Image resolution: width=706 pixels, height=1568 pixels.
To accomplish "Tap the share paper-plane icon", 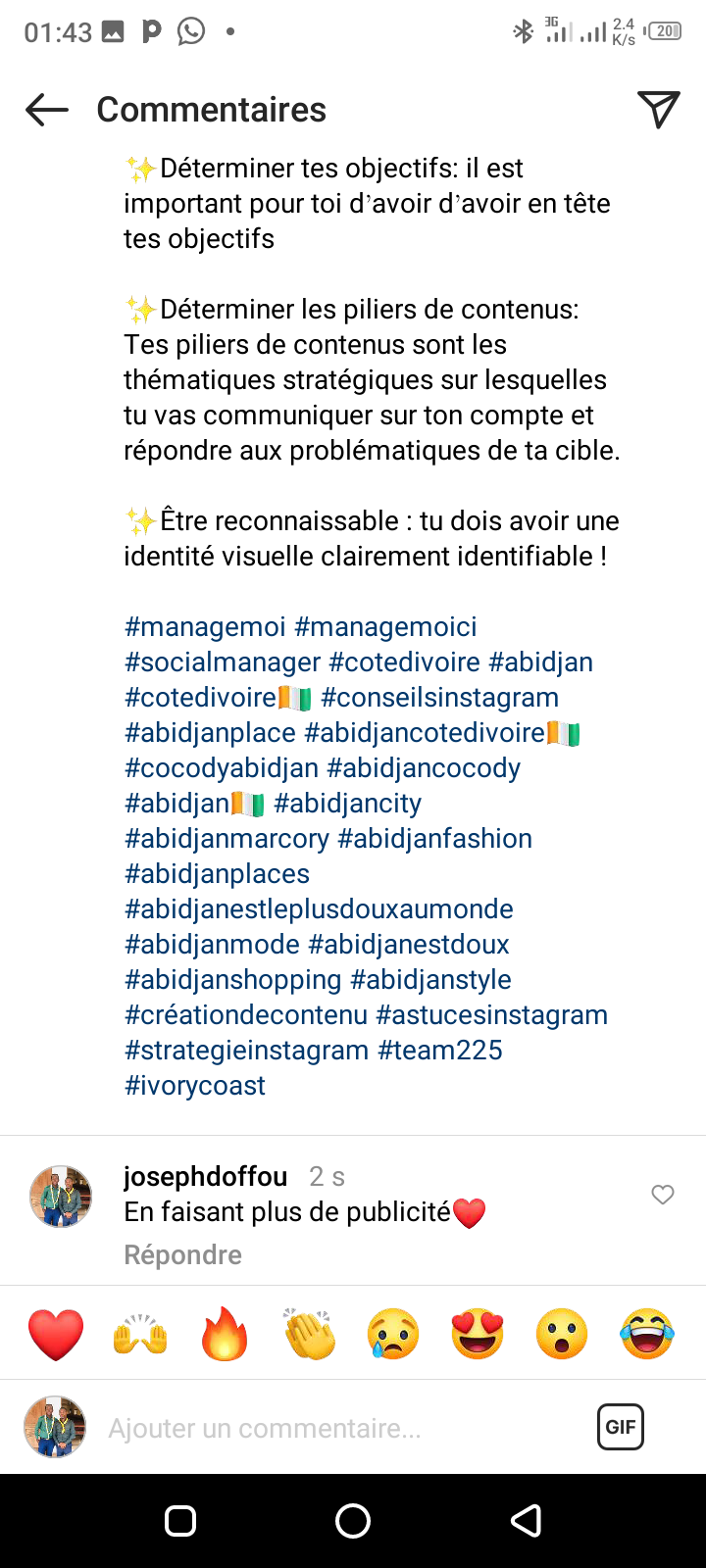I will click(658, 110).
